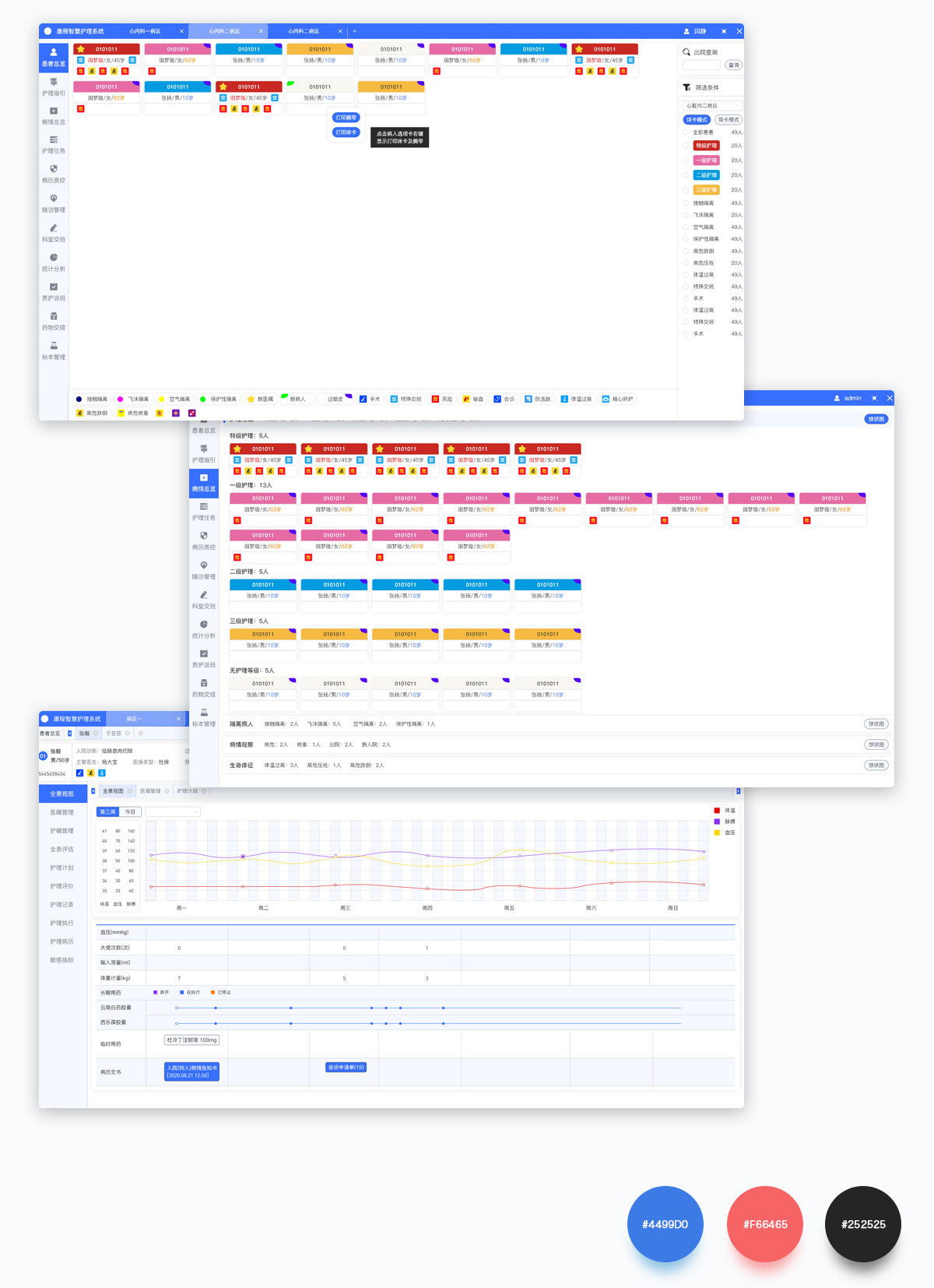Click the 打印腕带 button

346,118
